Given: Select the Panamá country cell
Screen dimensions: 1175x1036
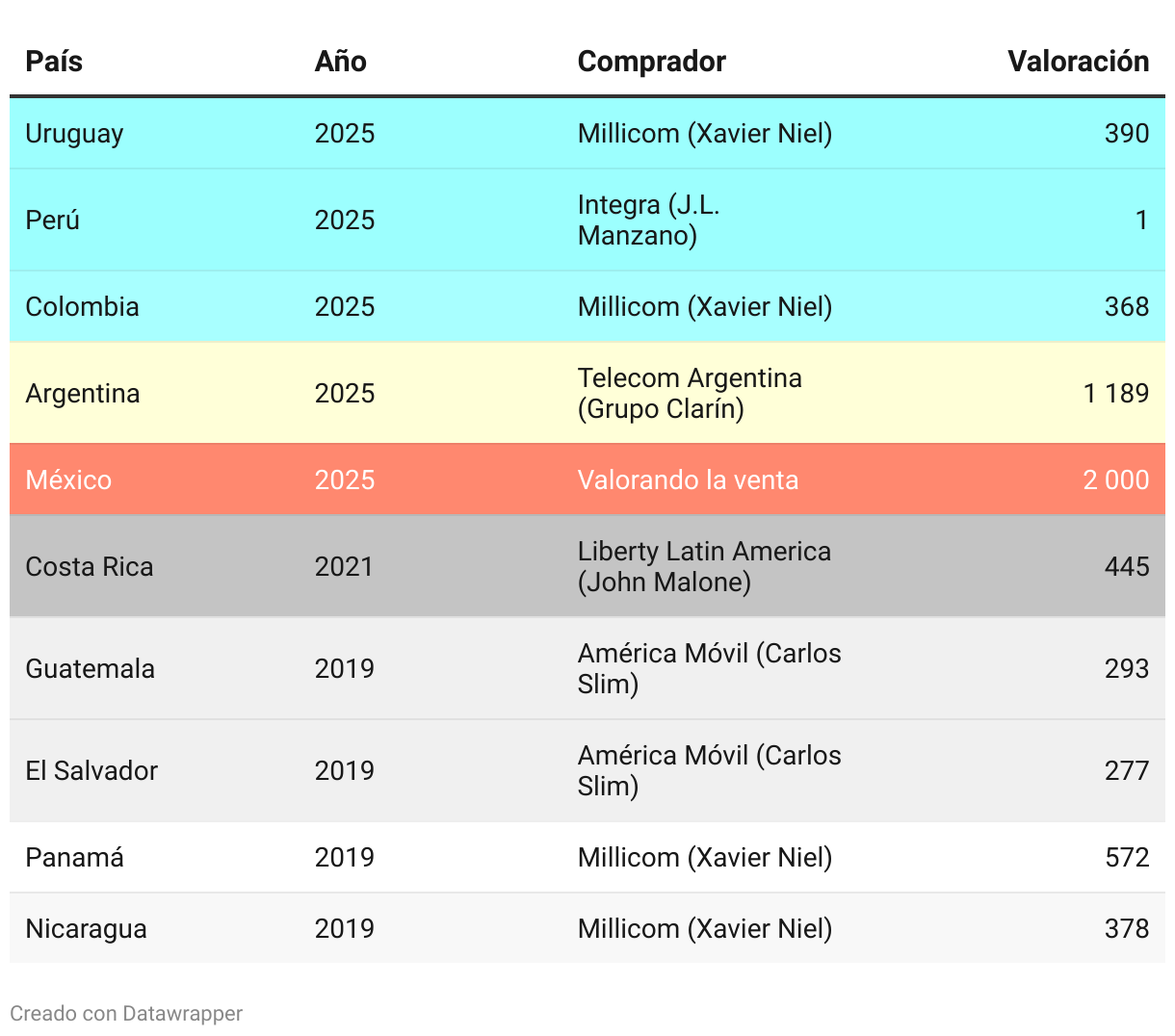Looking at the screenshot, I should (75, 858).
